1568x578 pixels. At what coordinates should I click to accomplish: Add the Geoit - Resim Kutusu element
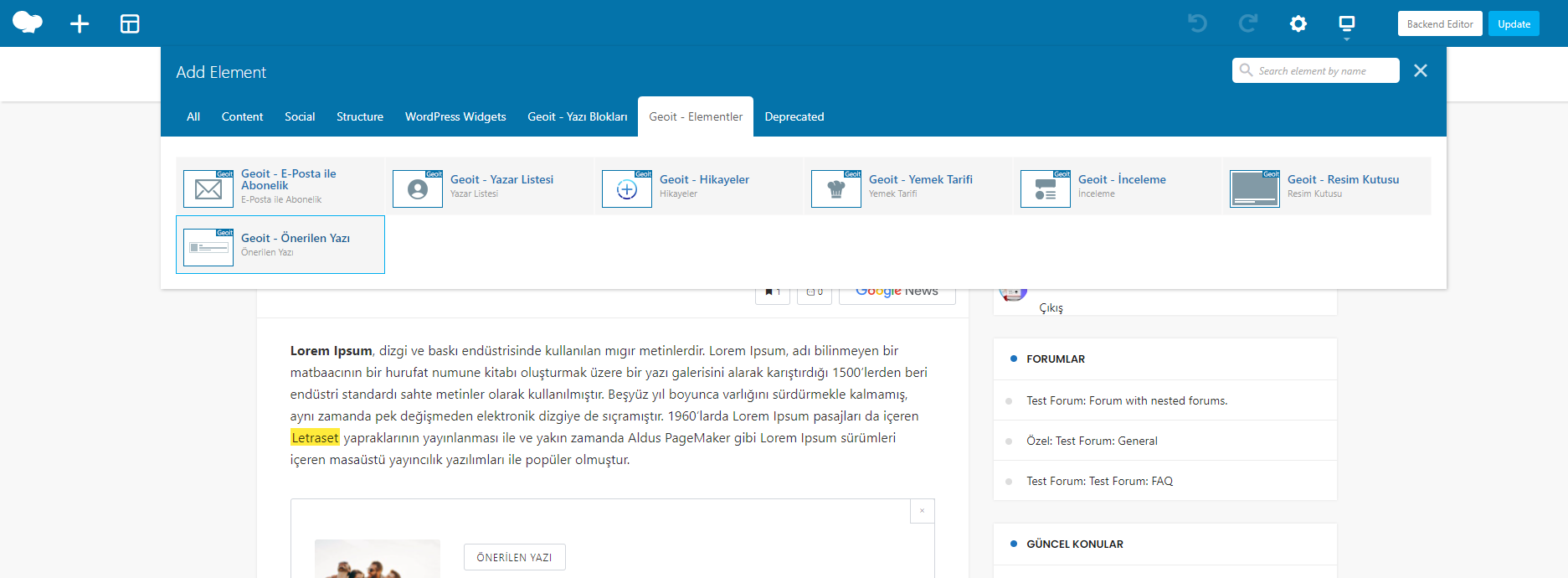point(1327,186)
